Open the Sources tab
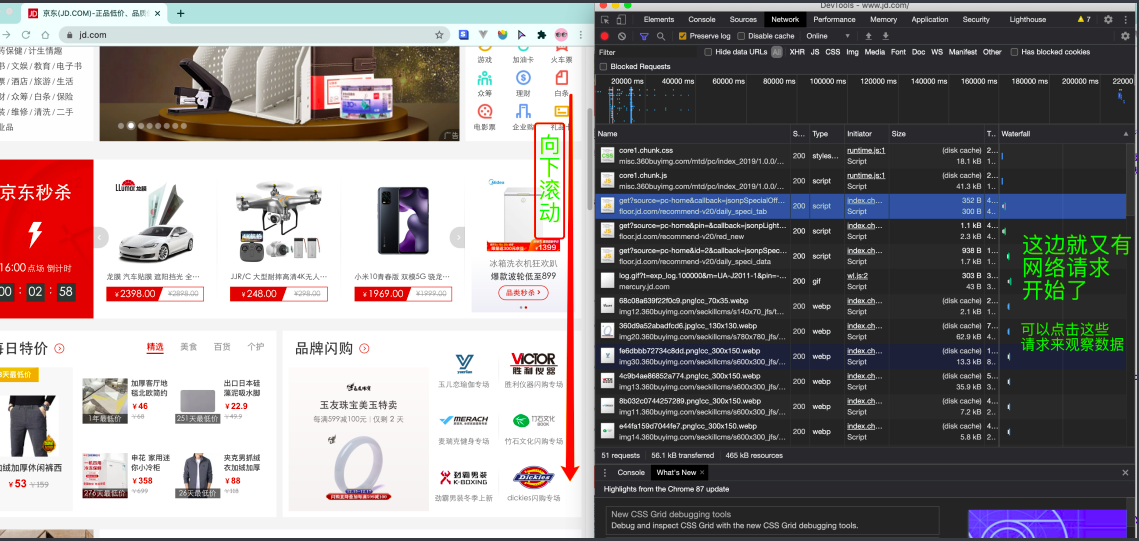Image resolution: width=1139 pixels, height=541 pixels. (743, 20)
